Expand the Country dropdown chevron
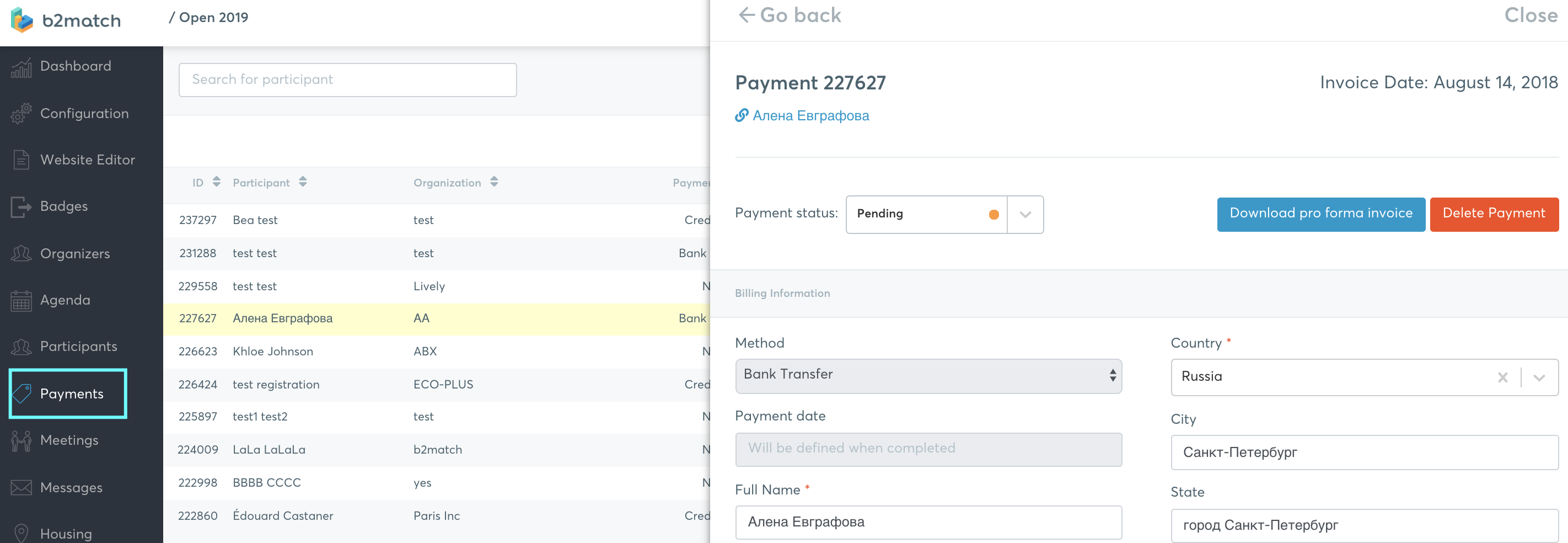Viewport: 1568px width, 543px height. pos(1539,378)
